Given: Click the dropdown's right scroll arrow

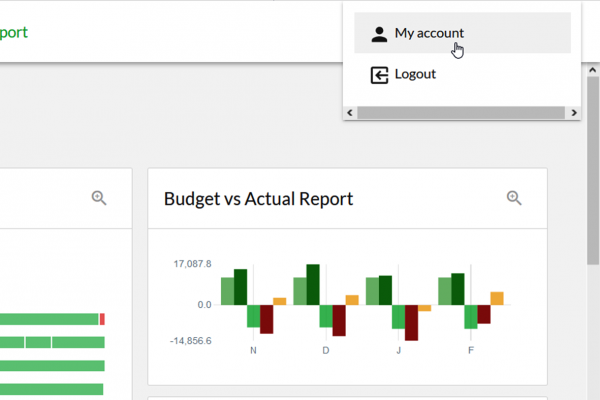Looking at the screenshot, I should coord(574,113).
